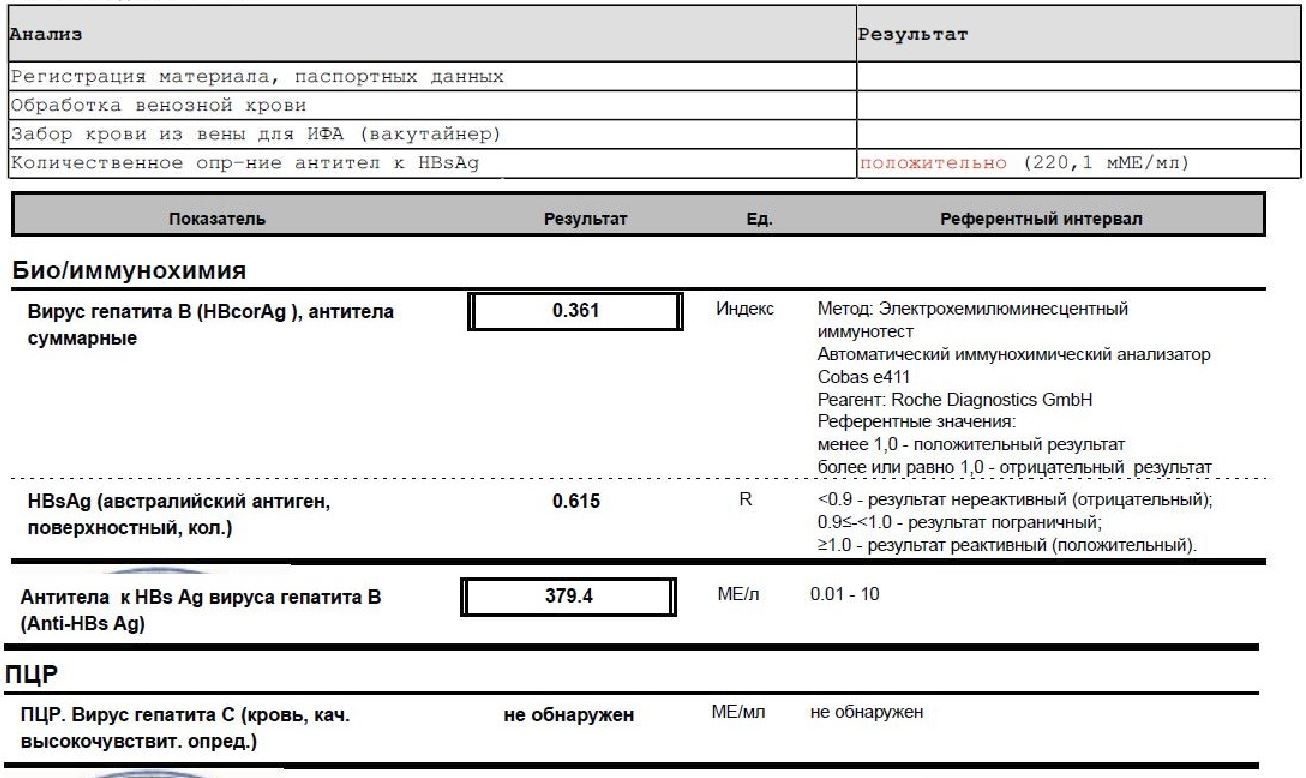Click the "0.01 - 10" reference interval
1306x778 pixels.
(845, 594)
